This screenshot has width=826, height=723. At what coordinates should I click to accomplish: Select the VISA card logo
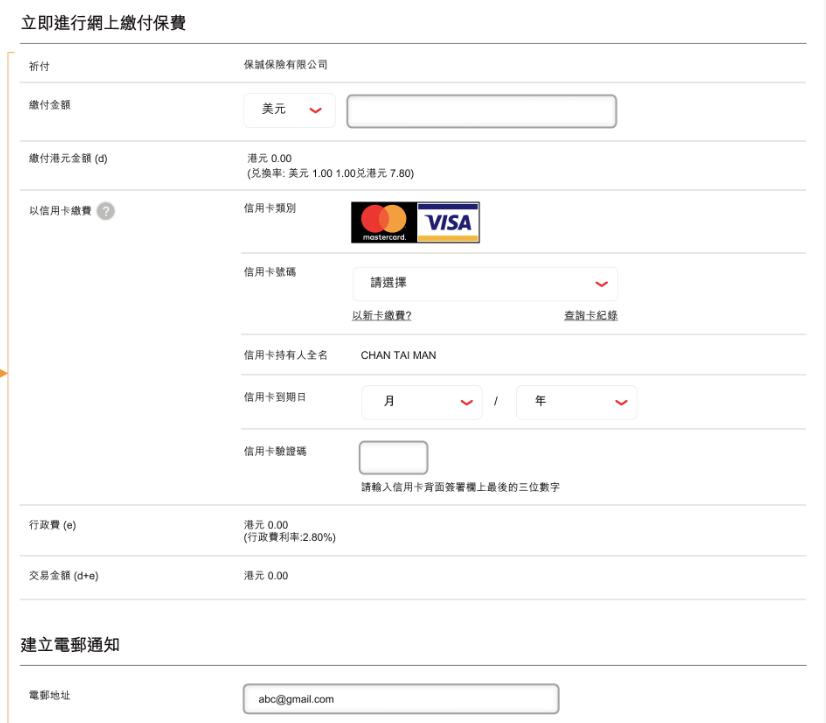[448, 222]
